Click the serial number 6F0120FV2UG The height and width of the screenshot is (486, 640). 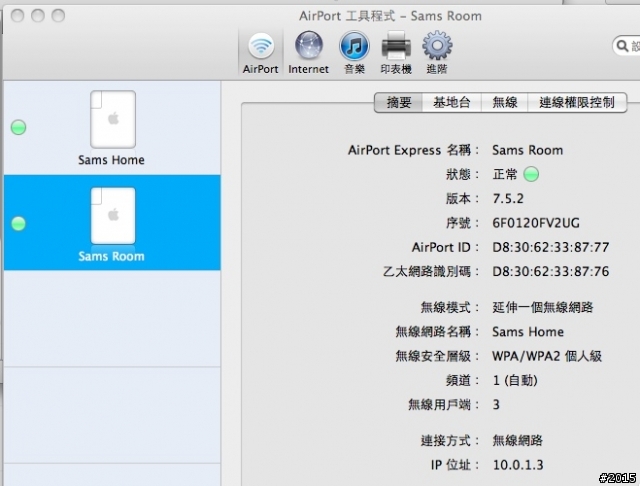coord(536,223)
